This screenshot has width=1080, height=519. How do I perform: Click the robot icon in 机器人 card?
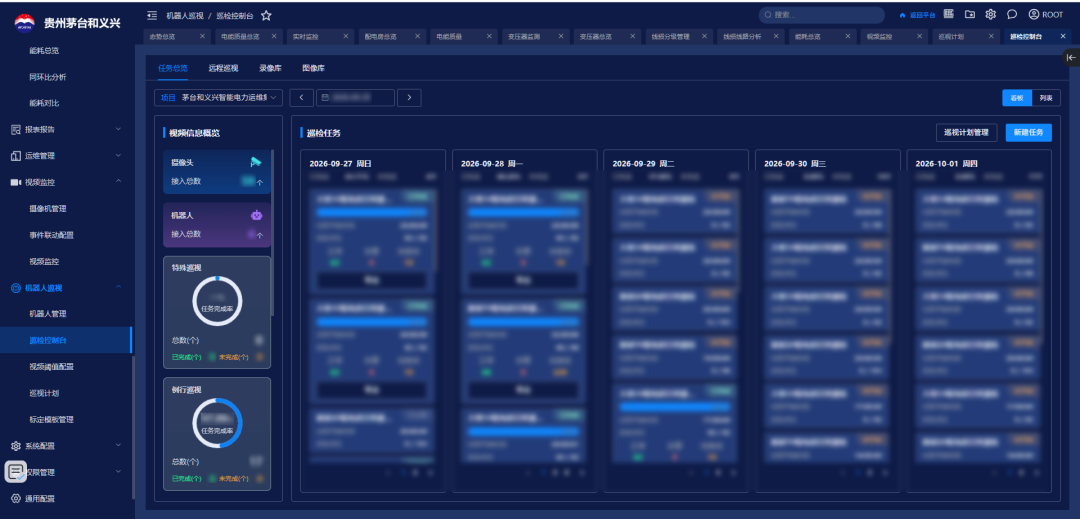pos(256,215)
